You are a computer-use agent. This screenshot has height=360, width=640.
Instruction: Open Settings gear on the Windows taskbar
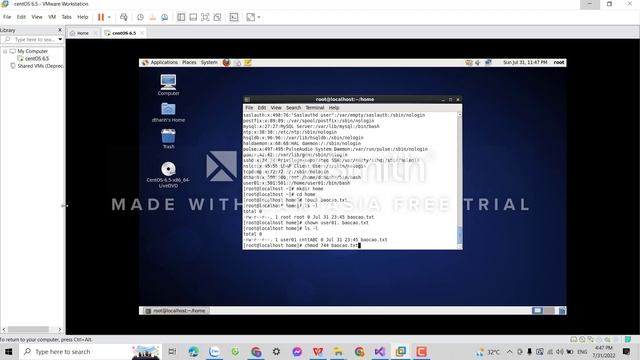coord(276,351)
